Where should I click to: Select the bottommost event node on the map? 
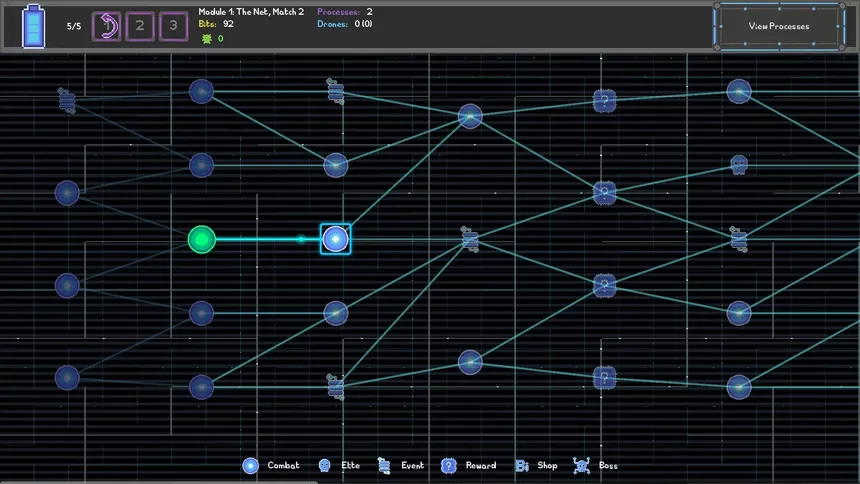pyautogui.click(x=335, y=387)
